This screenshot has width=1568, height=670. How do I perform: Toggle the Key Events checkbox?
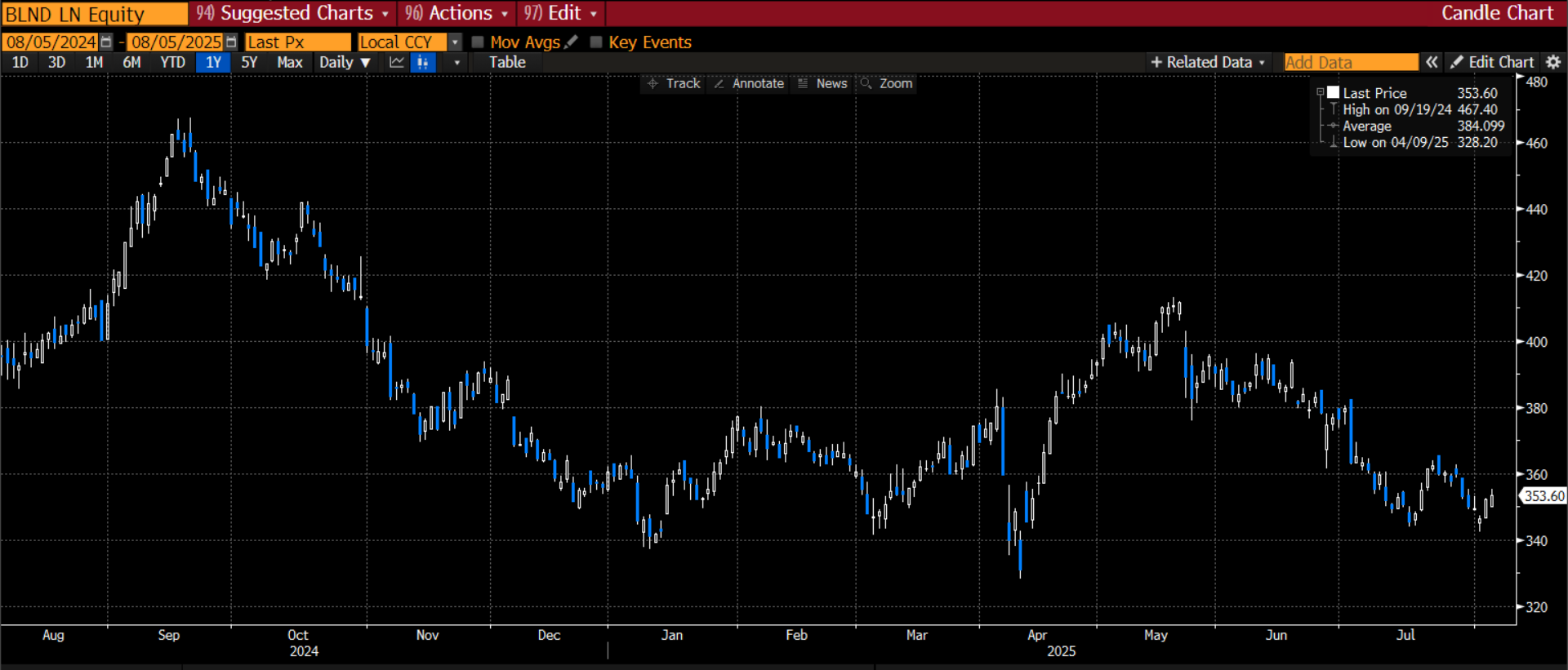pyautogui.click(x=596, y=42)
